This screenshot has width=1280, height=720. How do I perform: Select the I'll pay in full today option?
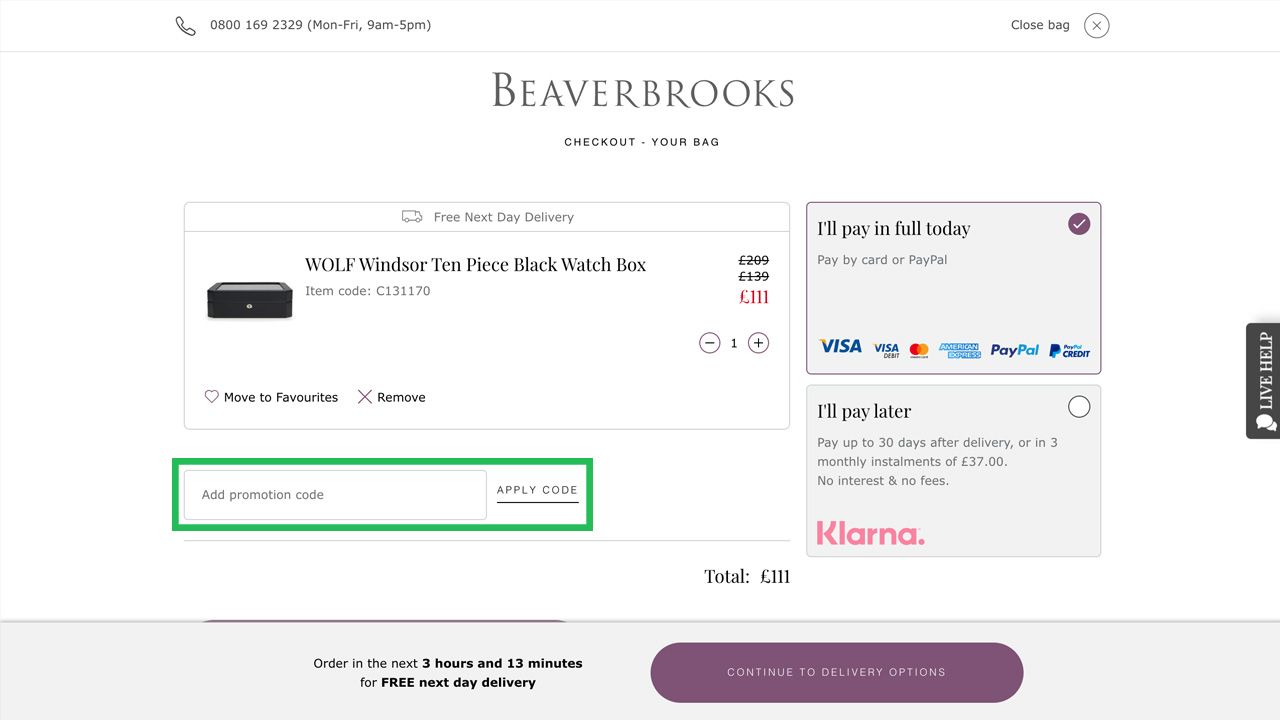coord(1078,224)
